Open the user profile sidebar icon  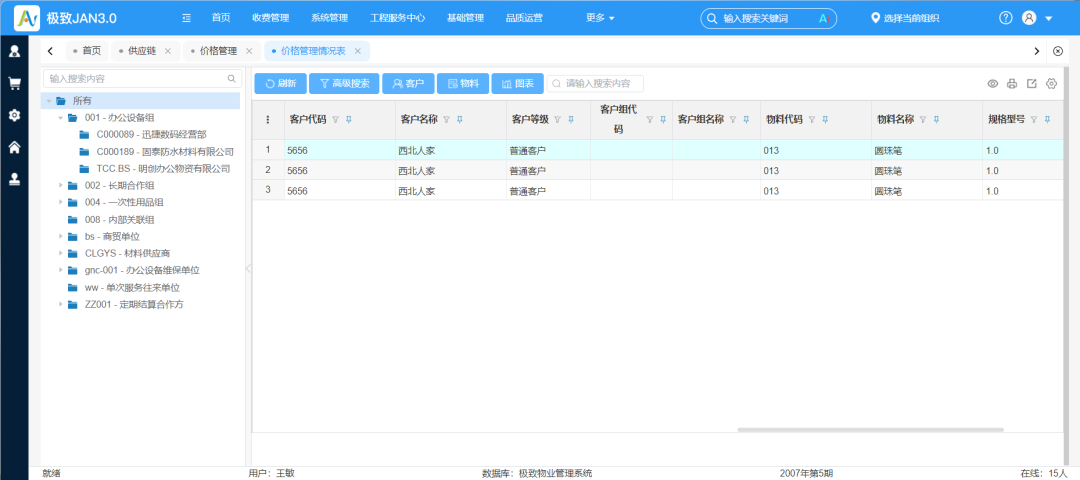point(14,51)
